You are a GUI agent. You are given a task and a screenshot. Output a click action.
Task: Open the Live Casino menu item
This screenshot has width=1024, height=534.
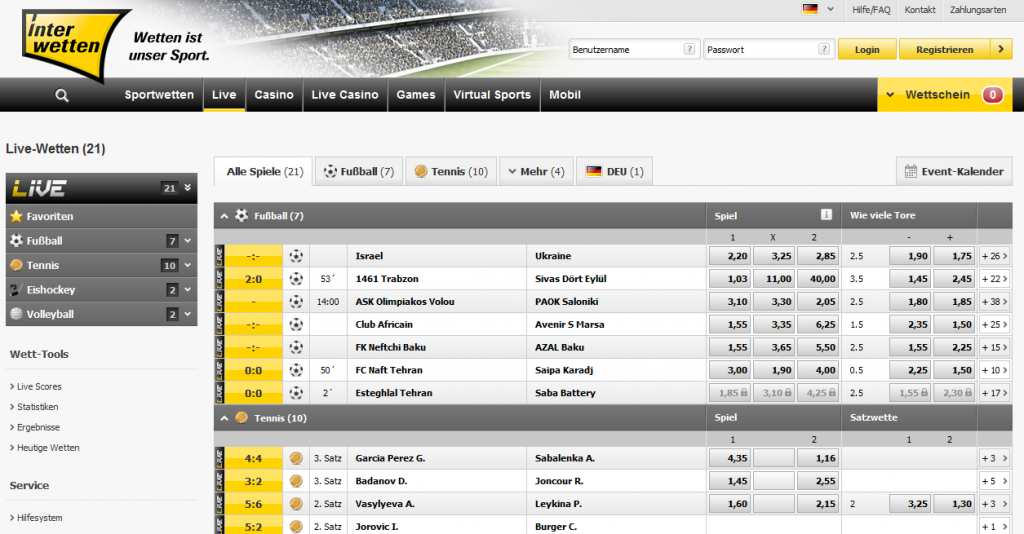(345, 95)
